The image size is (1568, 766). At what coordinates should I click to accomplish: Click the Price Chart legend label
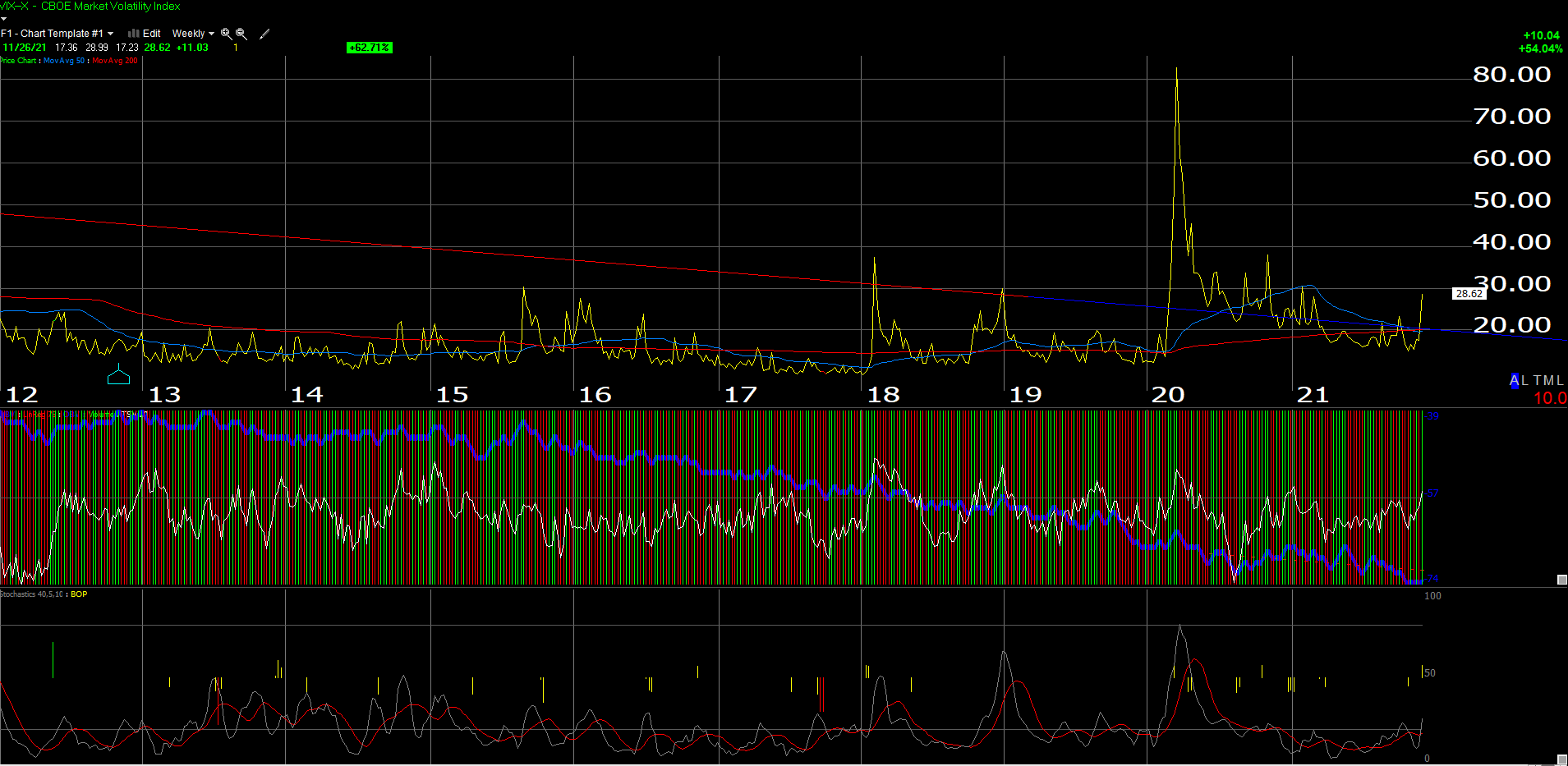18,61
